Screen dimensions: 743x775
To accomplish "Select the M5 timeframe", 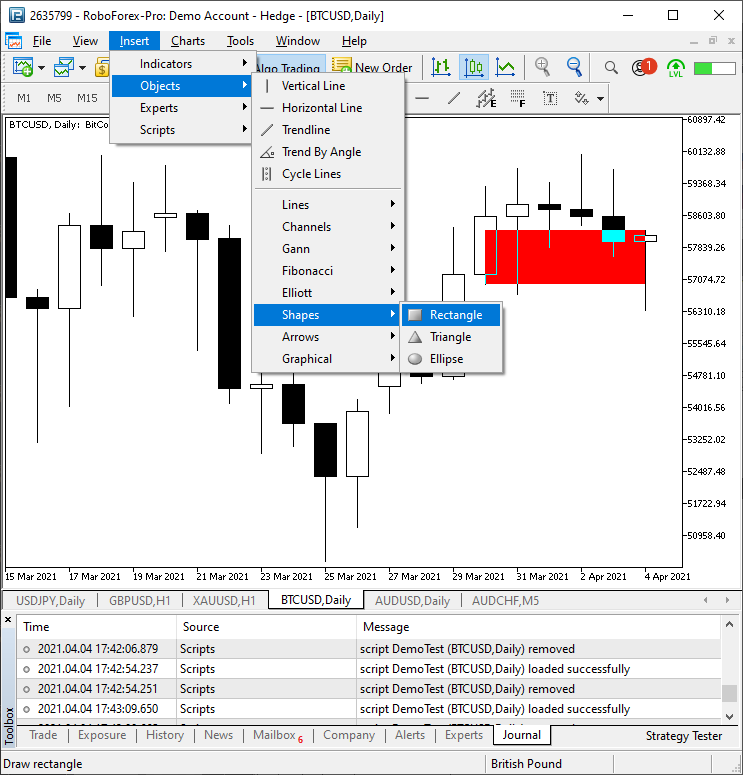I will coord(54,98).
